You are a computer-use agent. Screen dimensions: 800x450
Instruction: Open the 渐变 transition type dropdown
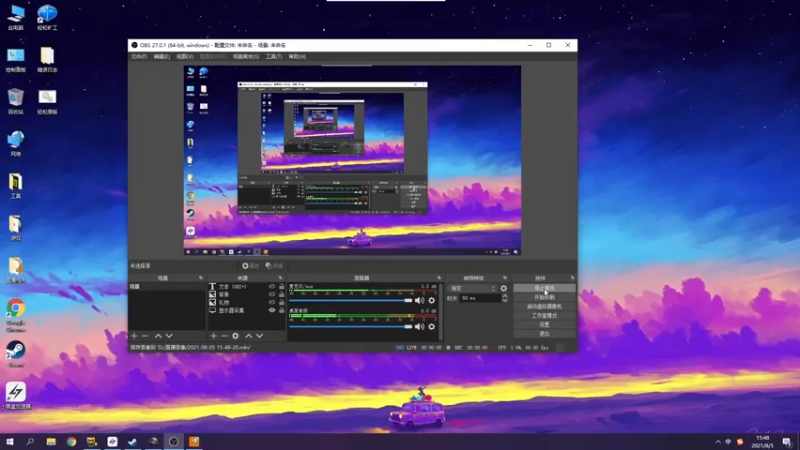pos(472,288)
